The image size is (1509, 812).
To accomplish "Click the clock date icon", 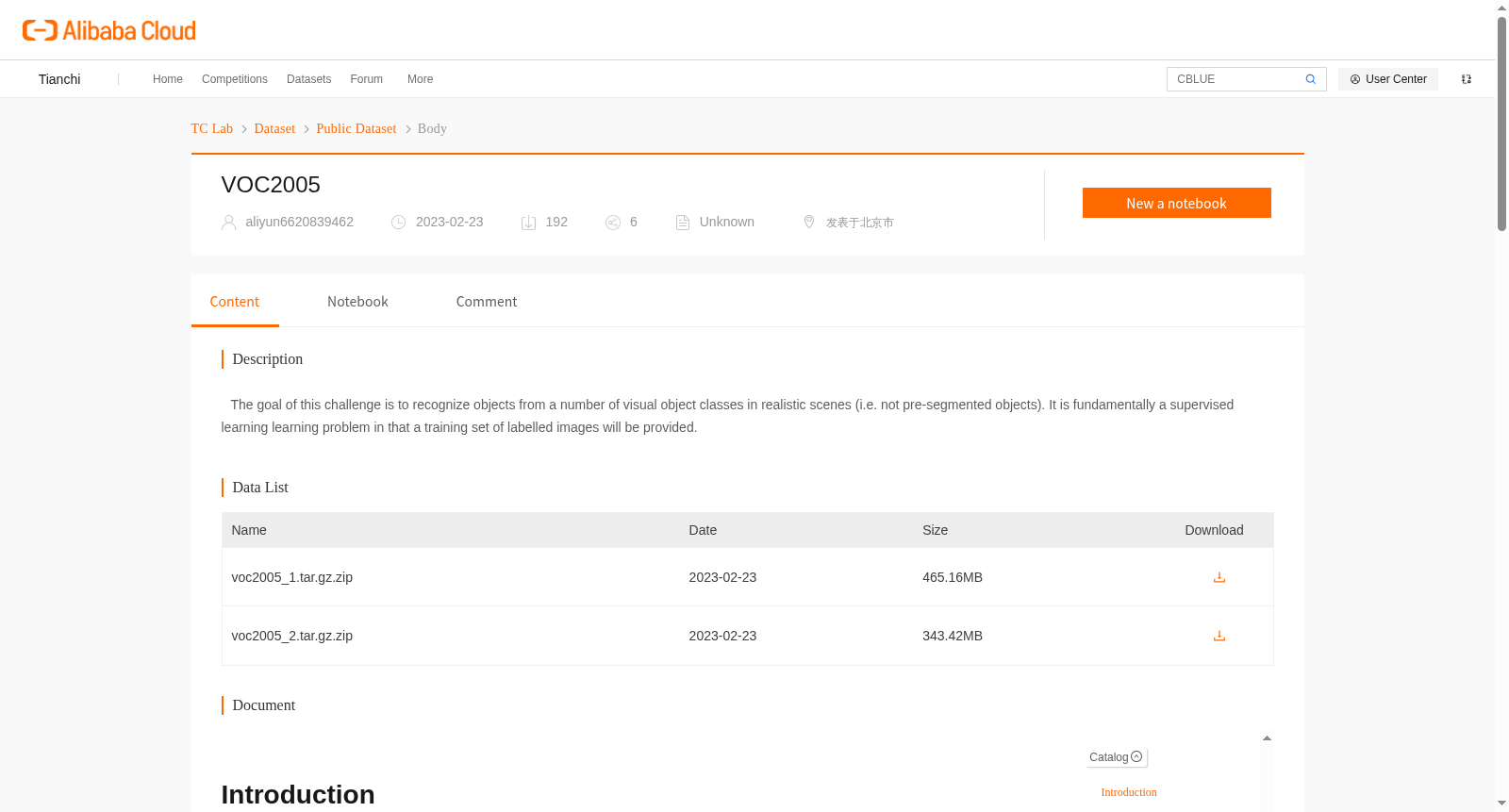I will 399,223.
